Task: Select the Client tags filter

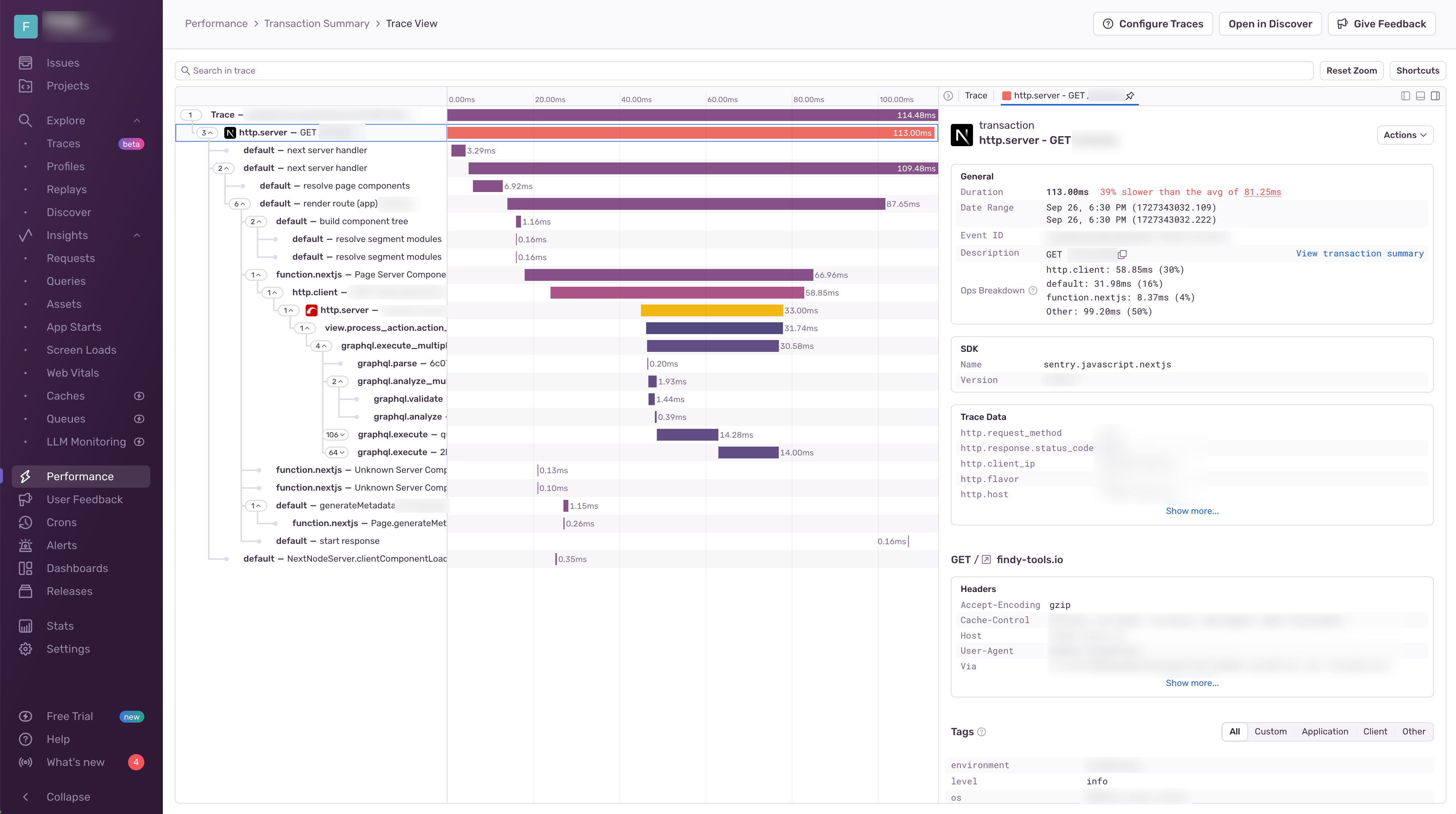Action: [1375, 731]
